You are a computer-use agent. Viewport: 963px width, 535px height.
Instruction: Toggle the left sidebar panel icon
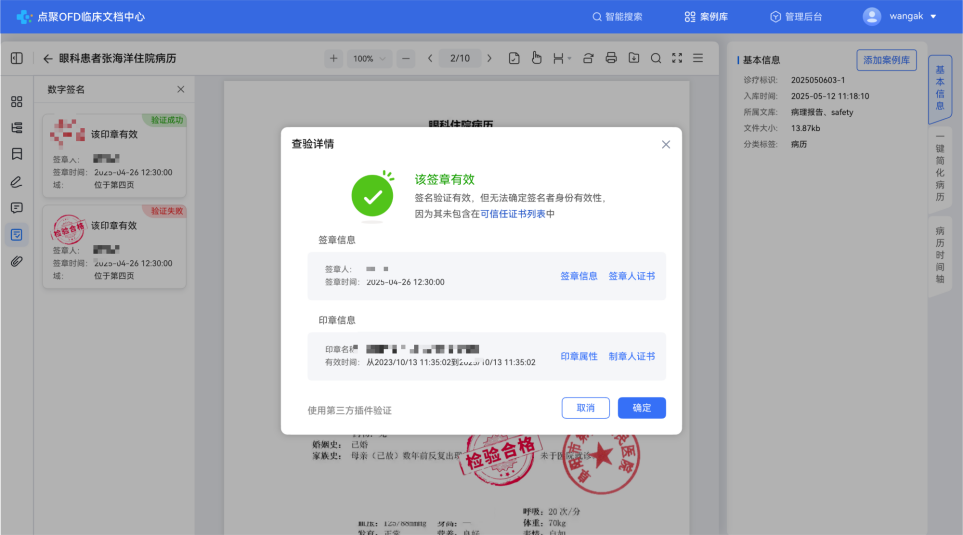point(17,58)
